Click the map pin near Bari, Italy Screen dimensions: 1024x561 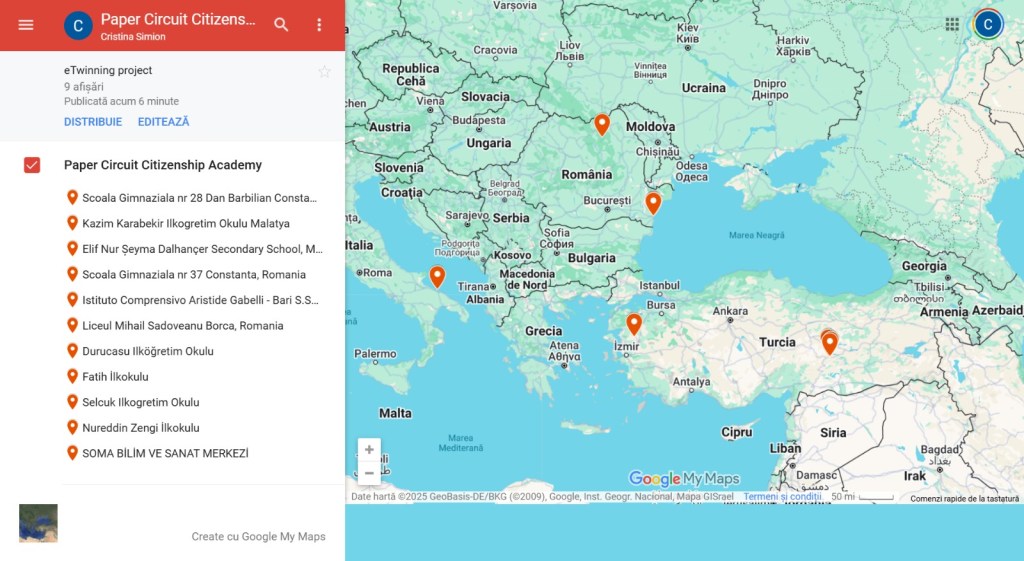(437, 276)
